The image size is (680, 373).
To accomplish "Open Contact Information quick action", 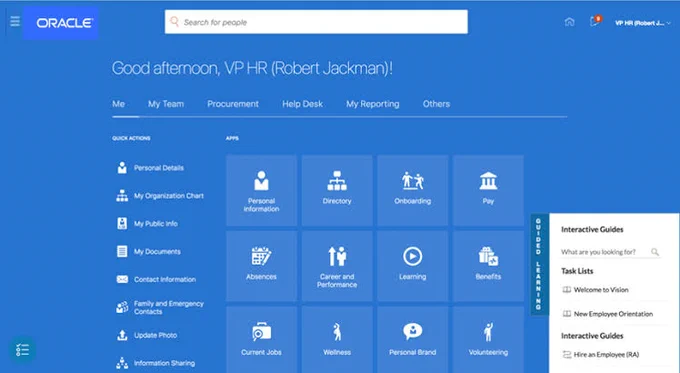I will 165,279.
